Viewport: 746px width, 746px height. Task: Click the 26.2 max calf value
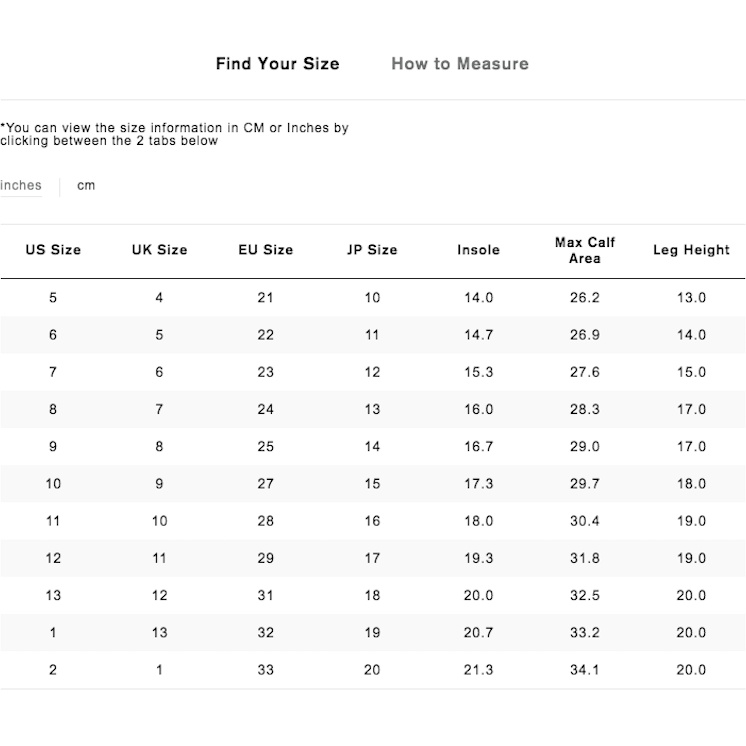point(585,298)
